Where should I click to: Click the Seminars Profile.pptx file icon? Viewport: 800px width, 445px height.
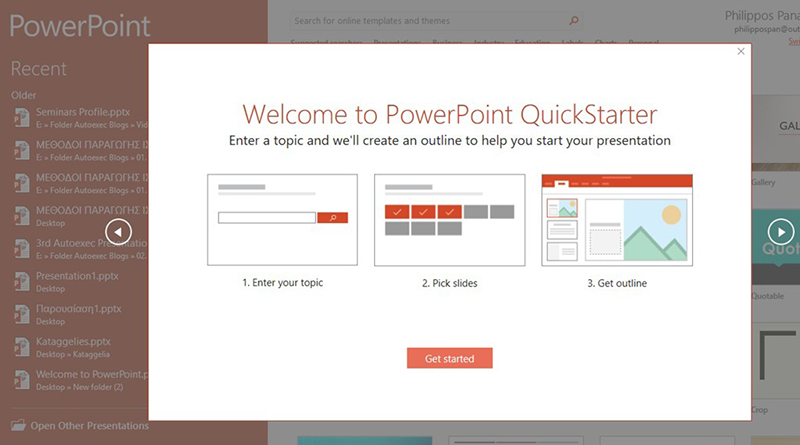click(21, 118)
